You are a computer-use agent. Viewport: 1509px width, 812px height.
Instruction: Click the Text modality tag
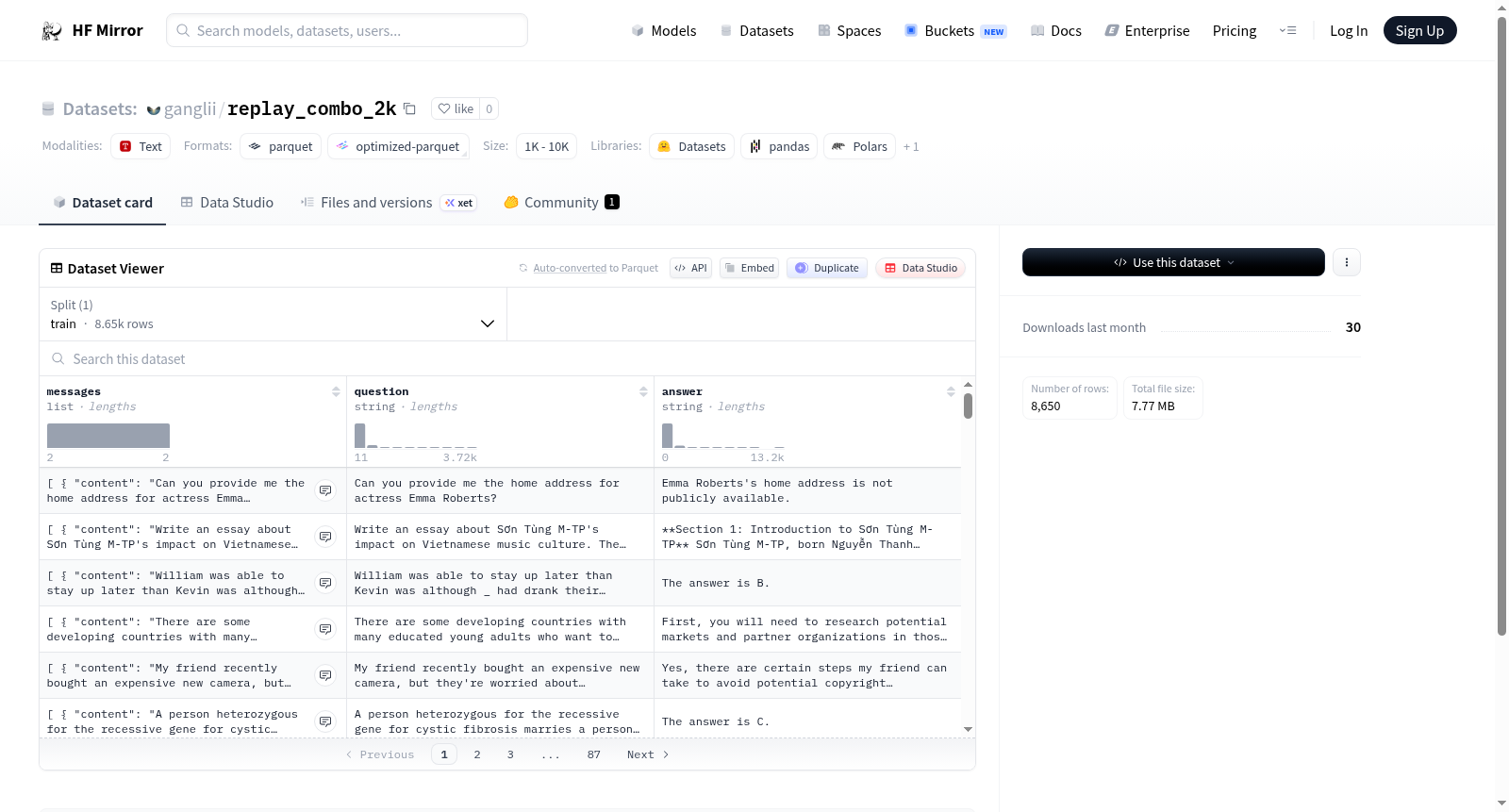(x=141, y=146)
